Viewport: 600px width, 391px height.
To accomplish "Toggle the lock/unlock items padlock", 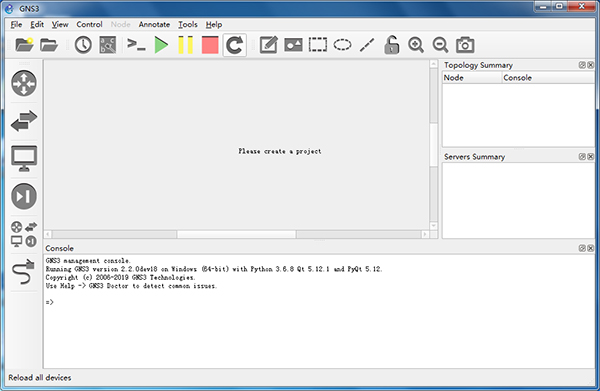I will point(391,45).
